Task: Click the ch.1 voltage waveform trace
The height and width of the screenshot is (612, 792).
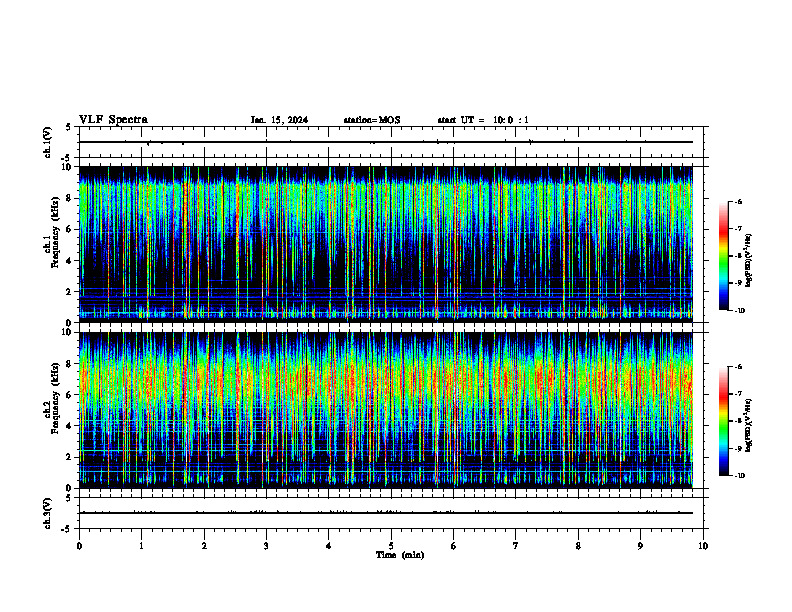Action: [386, 142]
